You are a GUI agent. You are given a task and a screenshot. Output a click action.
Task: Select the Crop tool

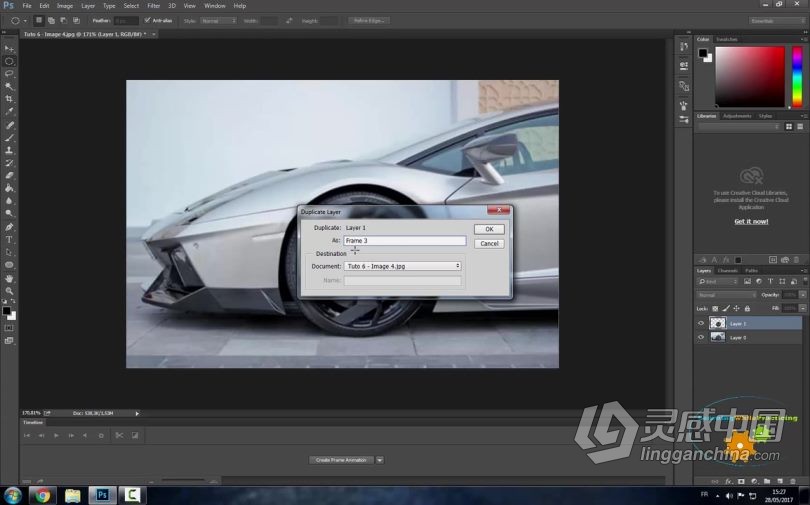pyautogui.click(x=9, y=99)
